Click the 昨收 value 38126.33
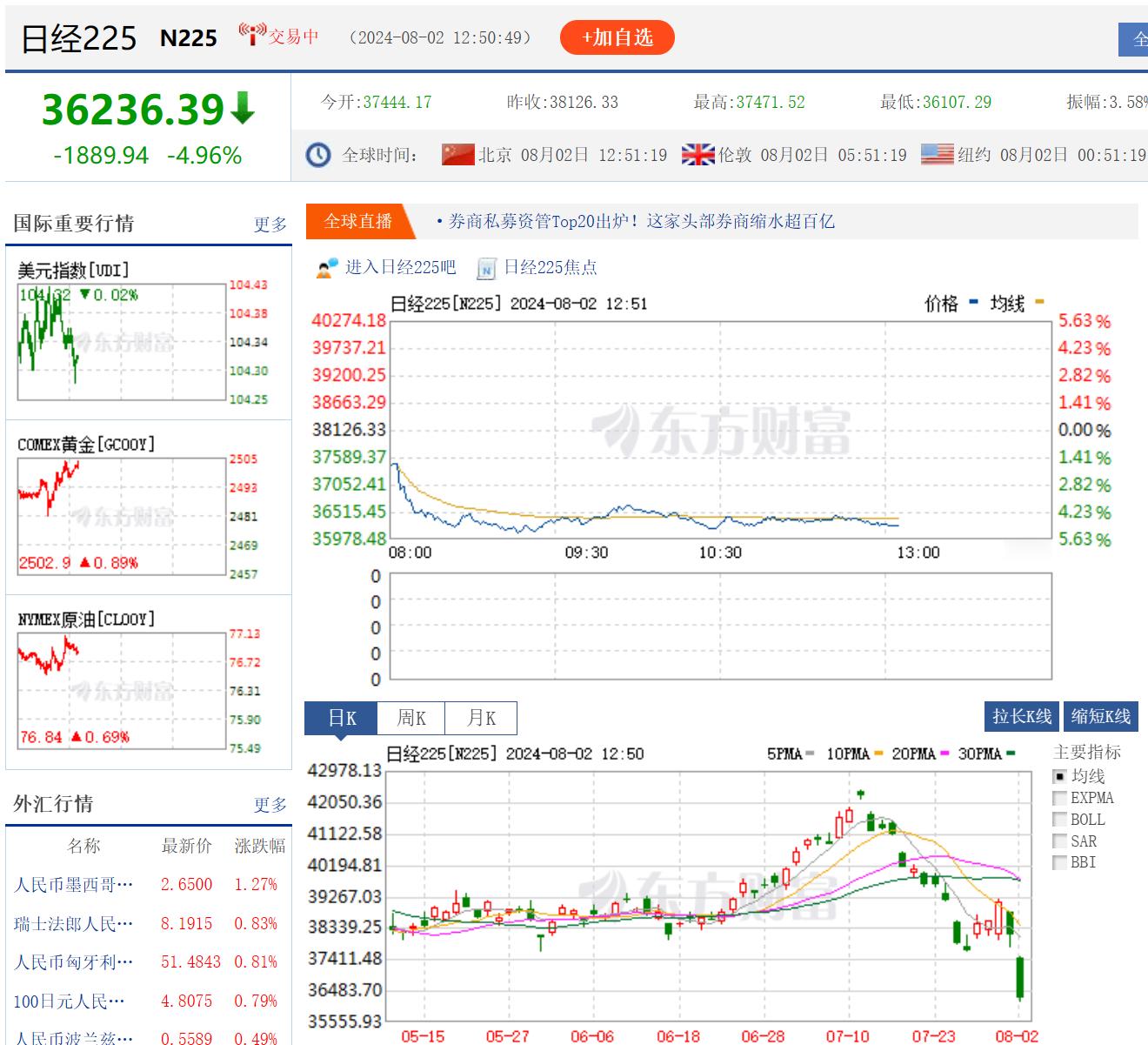1148x1045 pixels. [584, 102]
